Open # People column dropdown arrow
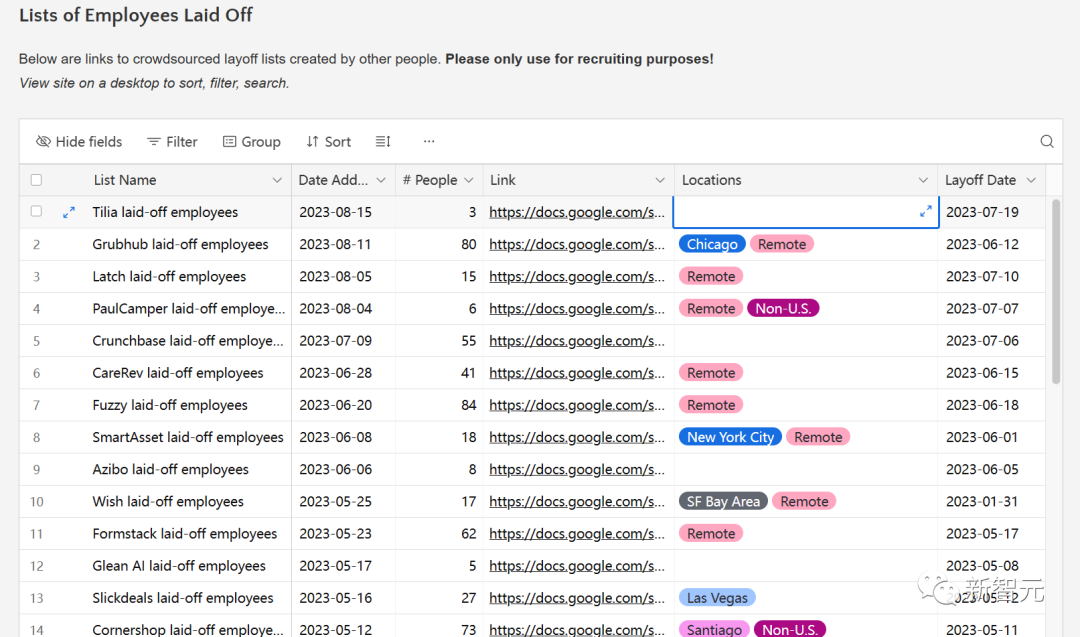 (x=468, y=180)
